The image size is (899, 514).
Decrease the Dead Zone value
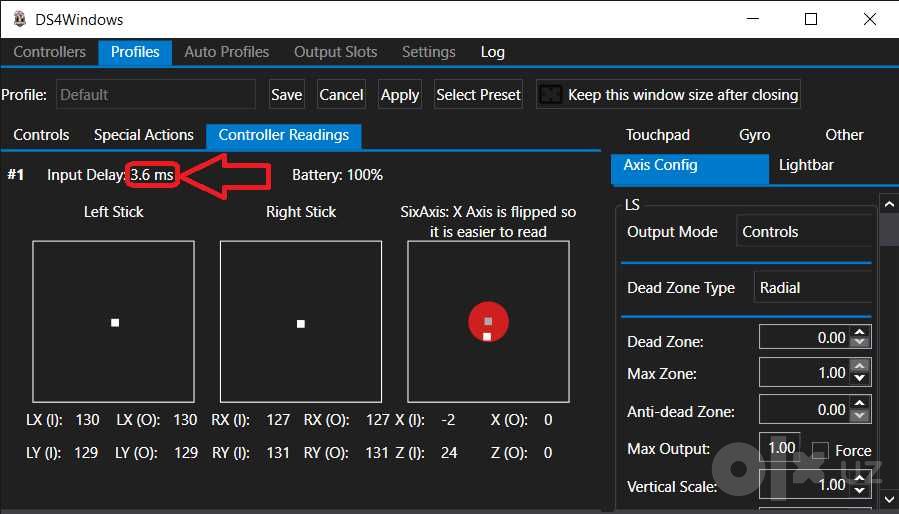[x=859, y=342]
